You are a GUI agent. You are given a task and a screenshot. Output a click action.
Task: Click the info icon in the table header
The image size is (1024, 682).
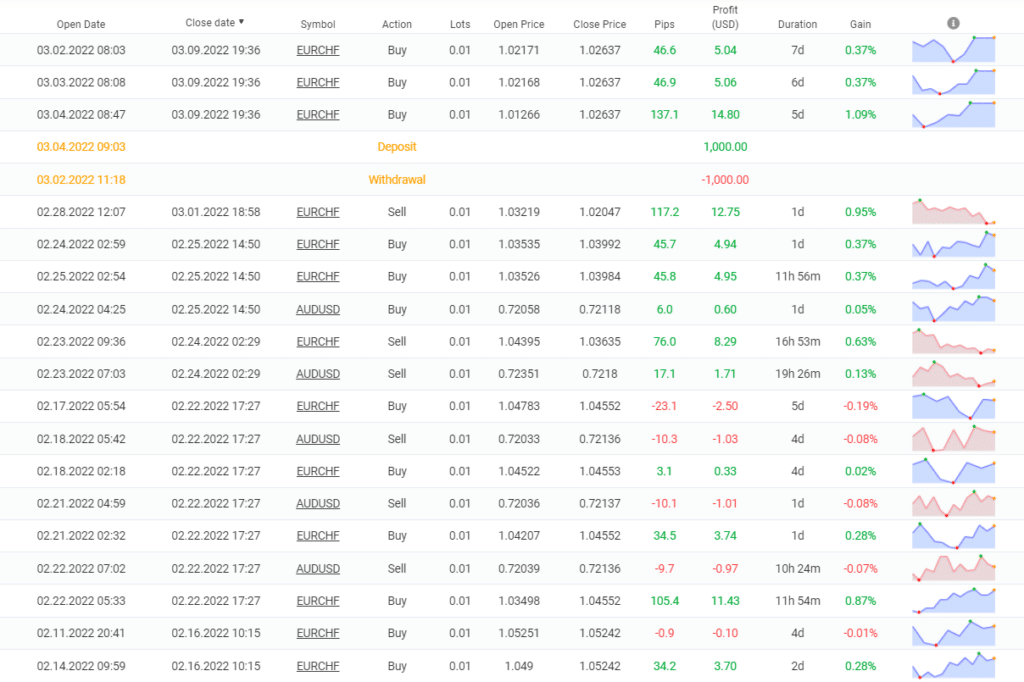pos(953,23)
